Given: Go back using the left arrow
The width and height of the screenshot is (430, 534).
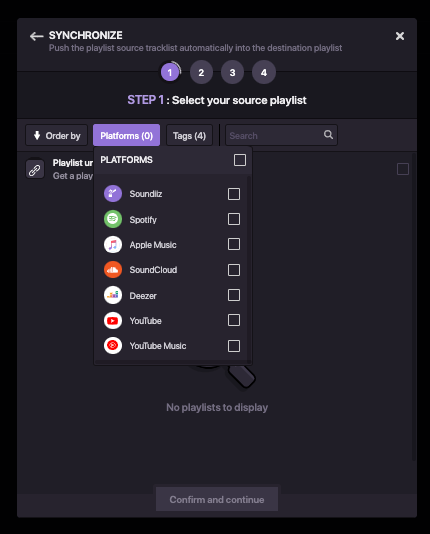Looking at the screenshot, I should point(36,36).
